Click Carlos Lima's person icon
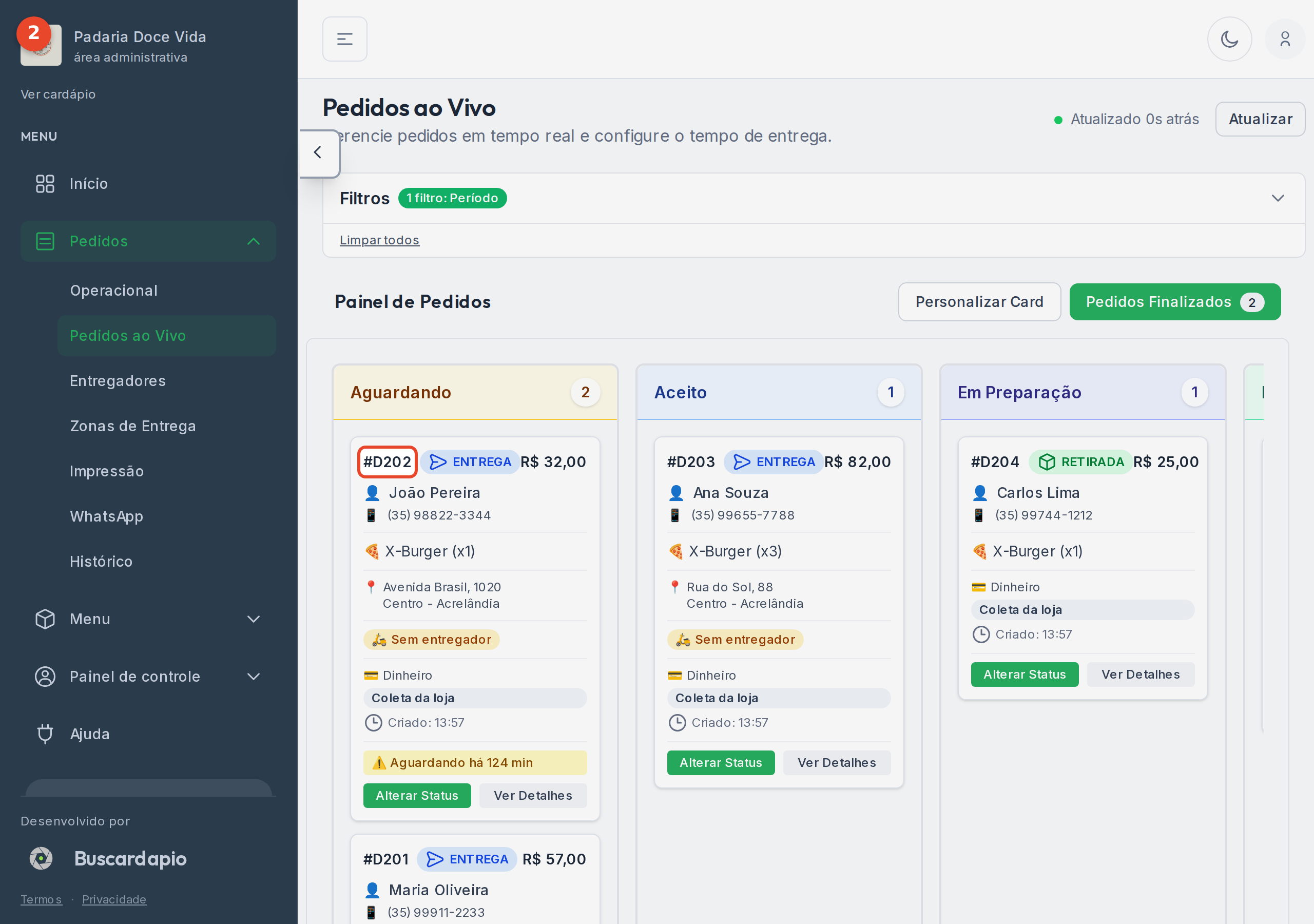 point(980,492)
